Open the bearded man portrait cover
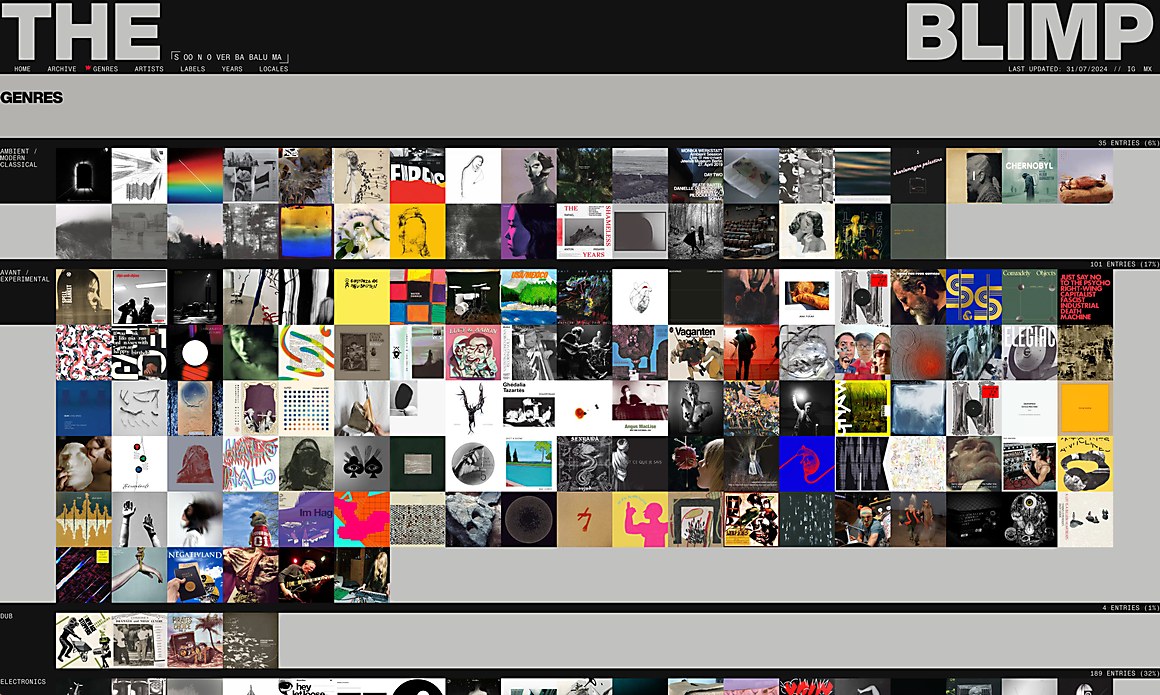The width and height of the screenshot is (1160, 695). tap(918, 297)
